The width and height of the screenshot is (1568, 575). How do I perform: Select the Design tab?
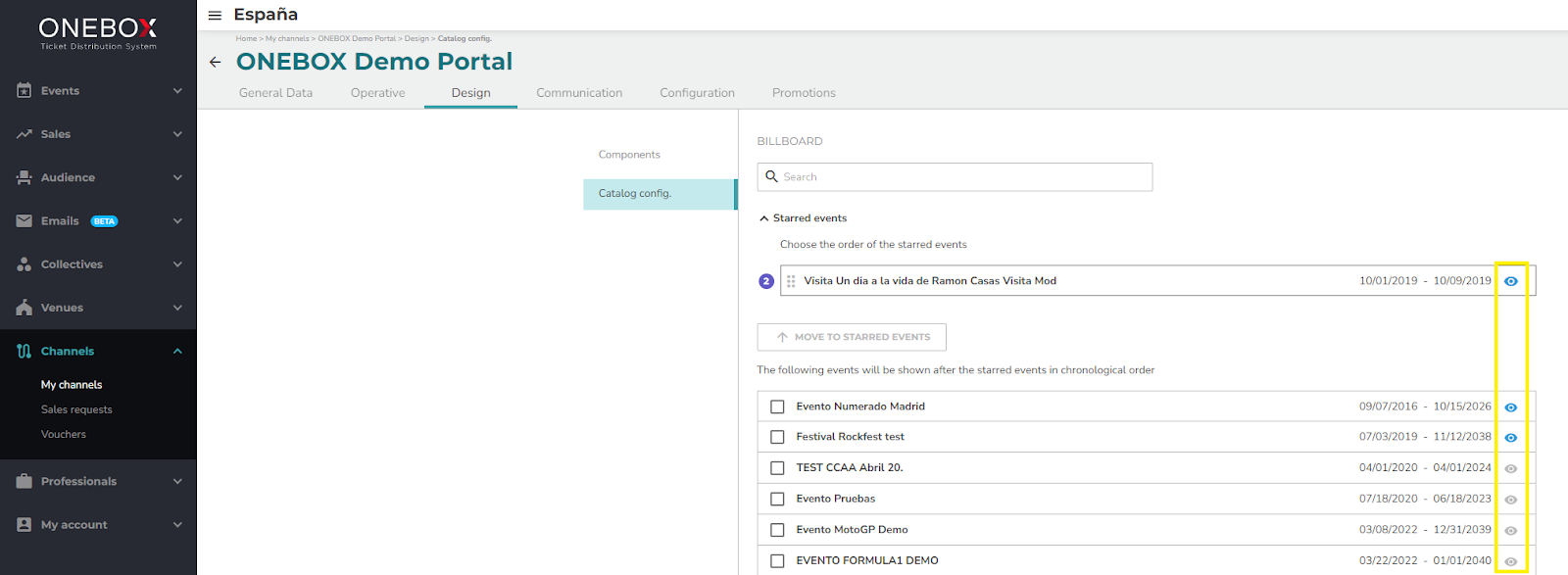tap(470, 93)
